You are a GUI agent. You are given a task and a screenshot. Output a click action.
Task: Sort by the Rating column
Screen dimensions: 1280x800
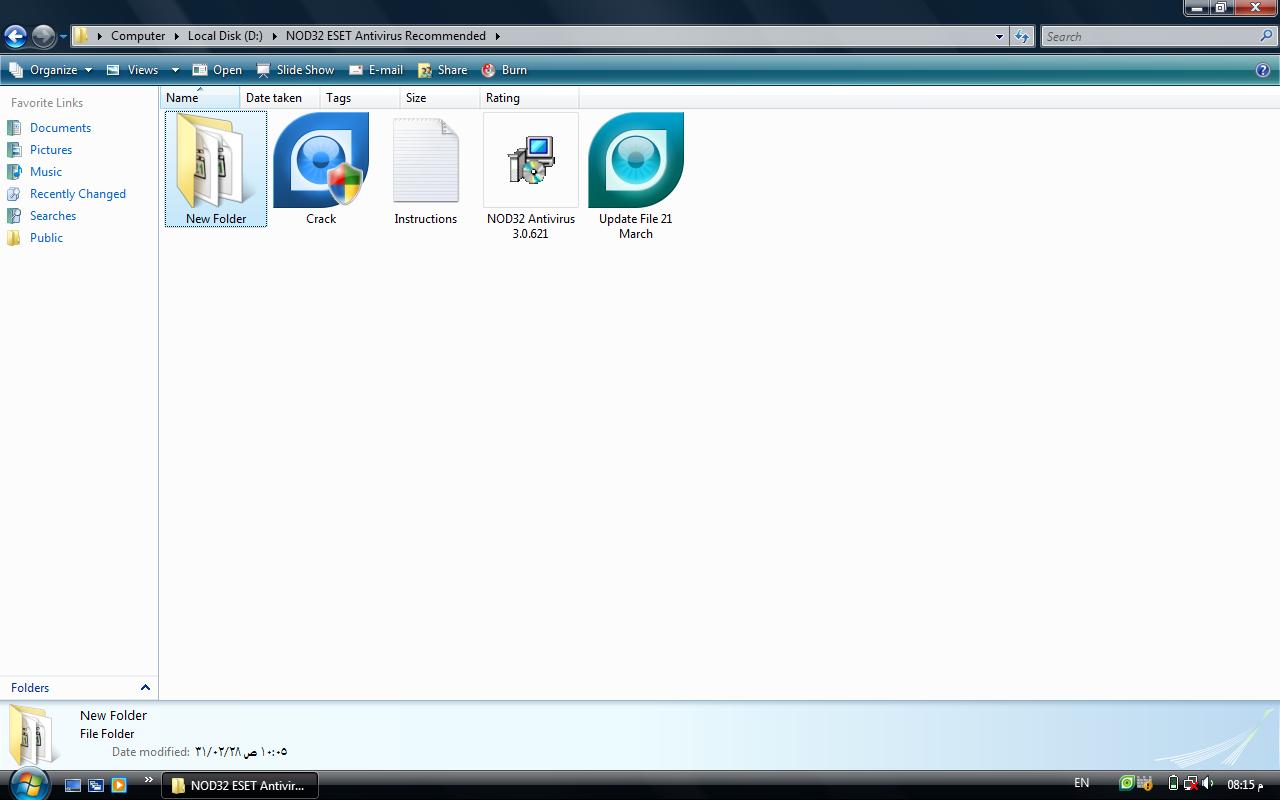tap(529, 98)
